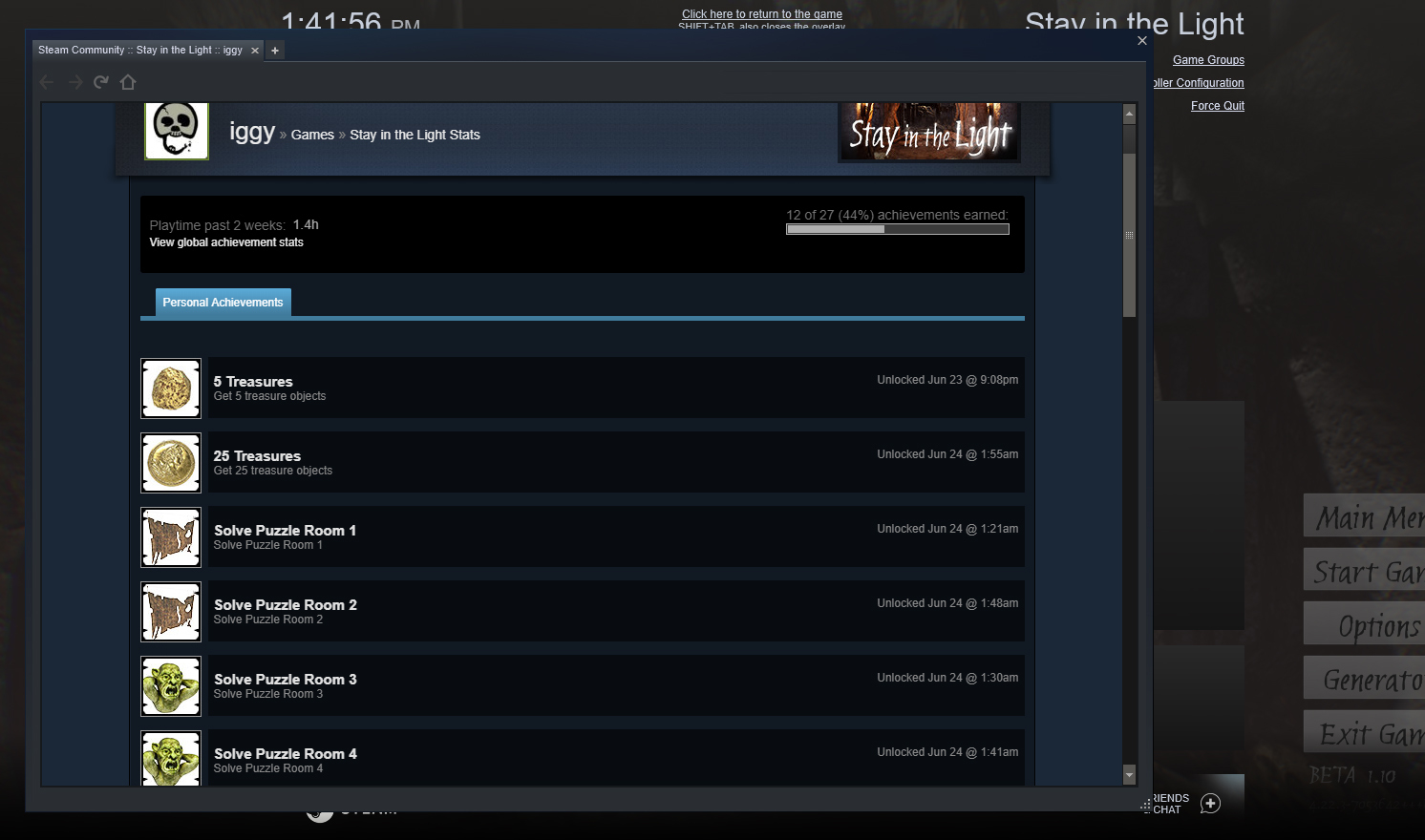The height and width of the screenshot is (840, 1425).
Task: Click the Stay in the Light game banner
Action: click(x=929, y=132)
